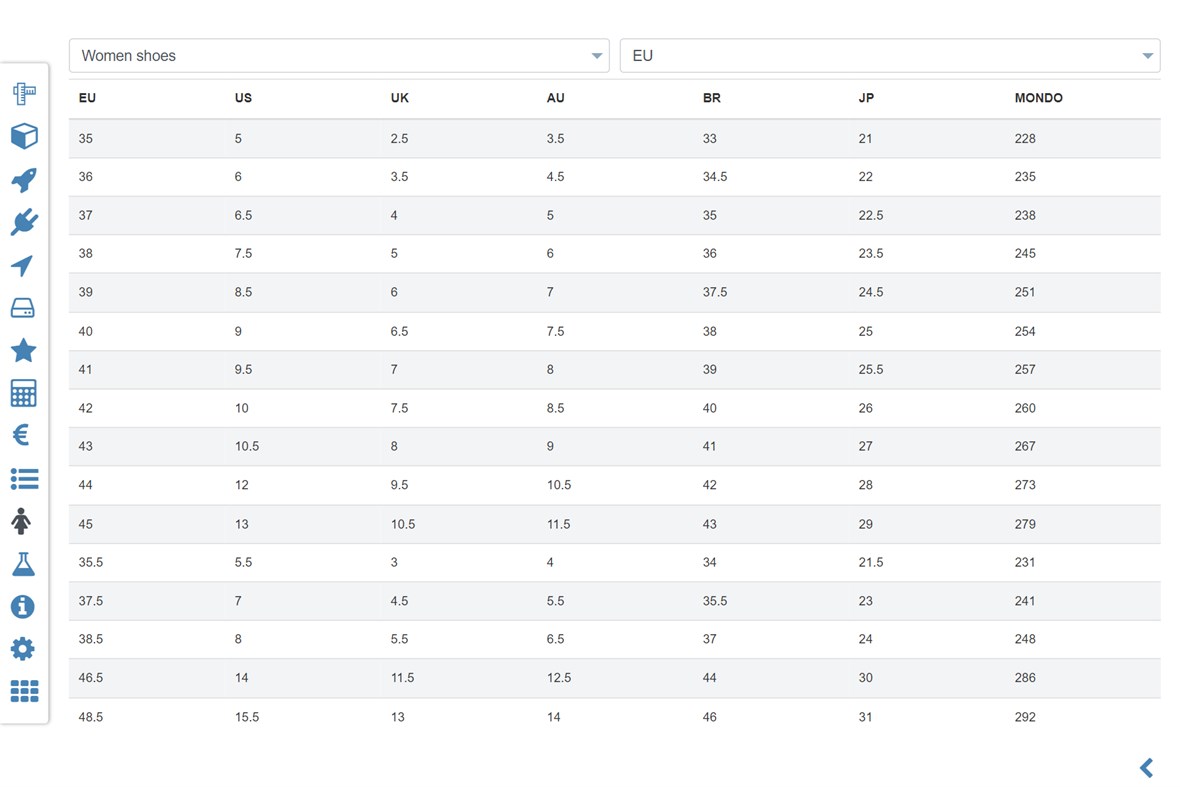Open the calculator icon

point(24,393)
